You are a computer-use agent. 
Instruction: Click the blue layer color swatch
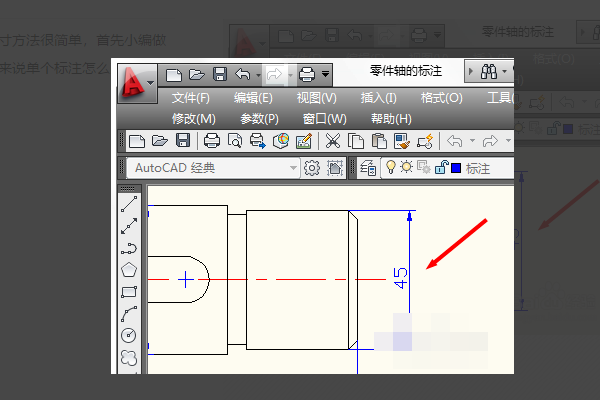(455, 168)
